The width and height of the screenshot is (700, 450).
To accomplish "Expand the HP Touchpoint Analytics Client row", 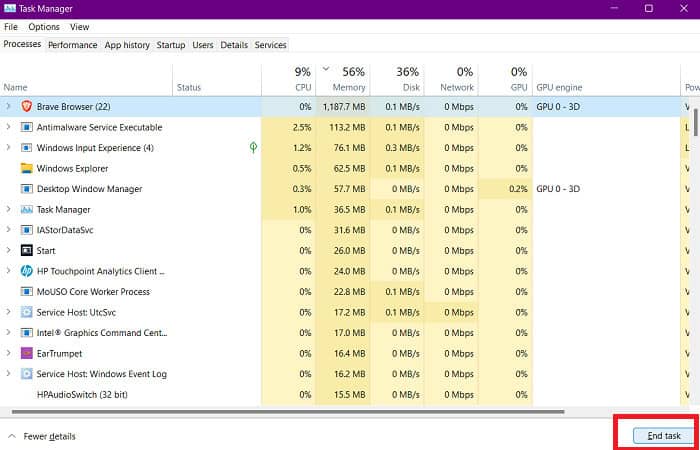I will click(x=8, y=271).
